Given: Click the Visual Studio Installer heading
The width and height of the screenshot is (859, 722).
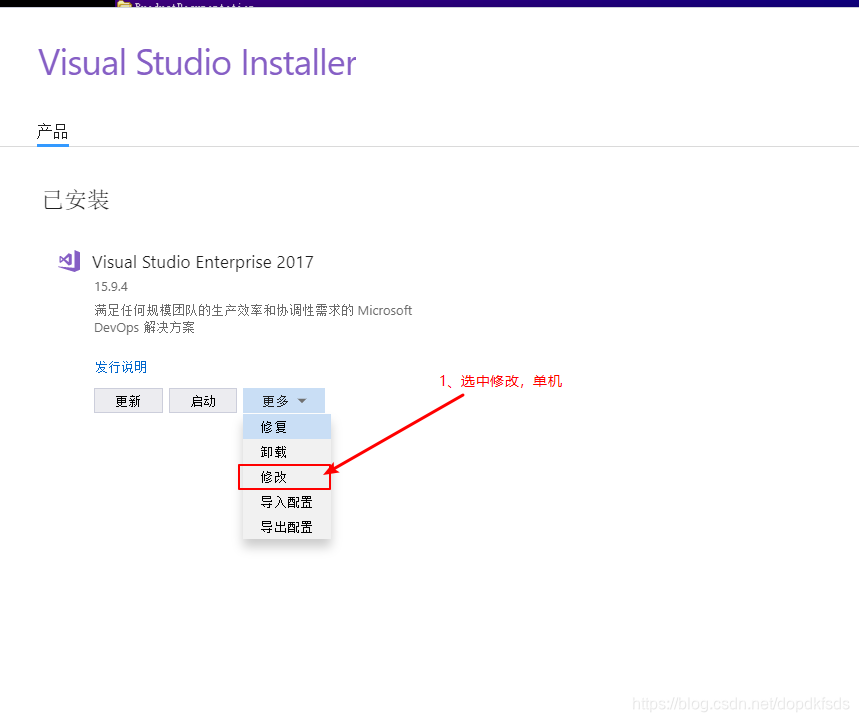Looking at the screenshot, I should tap(197, 62).
